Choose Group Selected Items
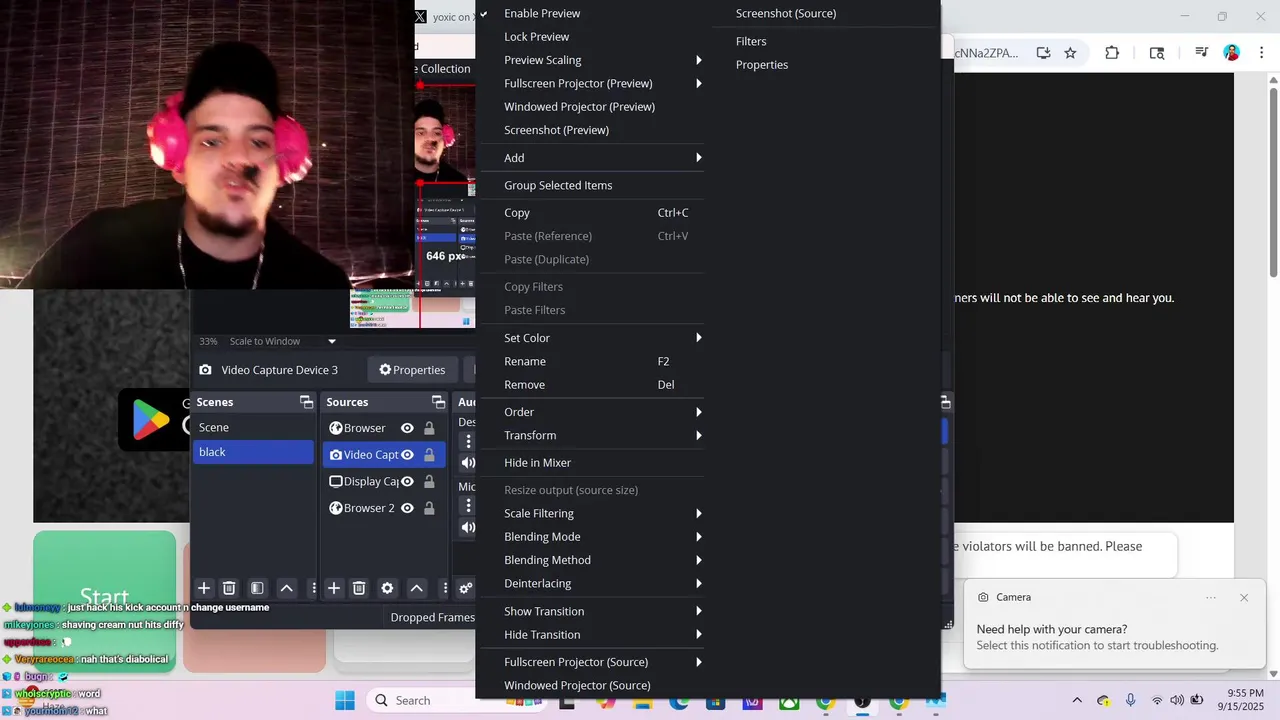The image size is (1280, 720). 591,185
